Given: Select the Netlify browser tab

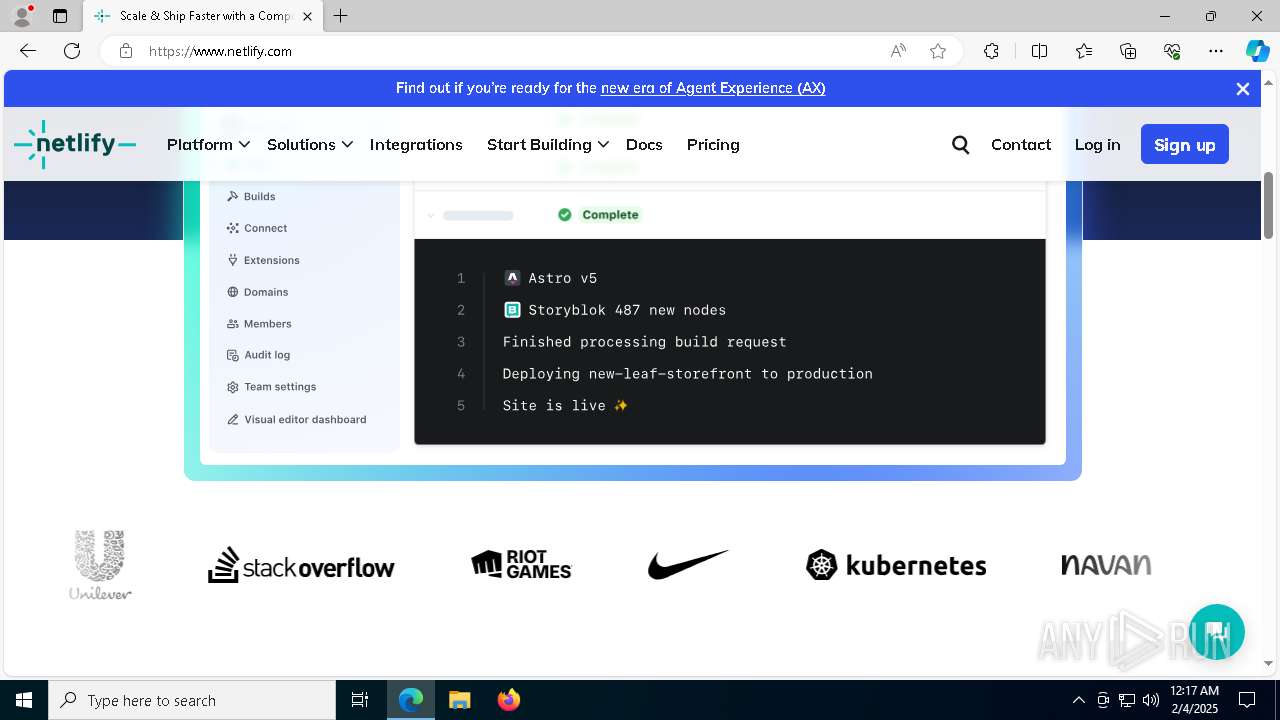Looking at the screenshot, I should [203, 16].
